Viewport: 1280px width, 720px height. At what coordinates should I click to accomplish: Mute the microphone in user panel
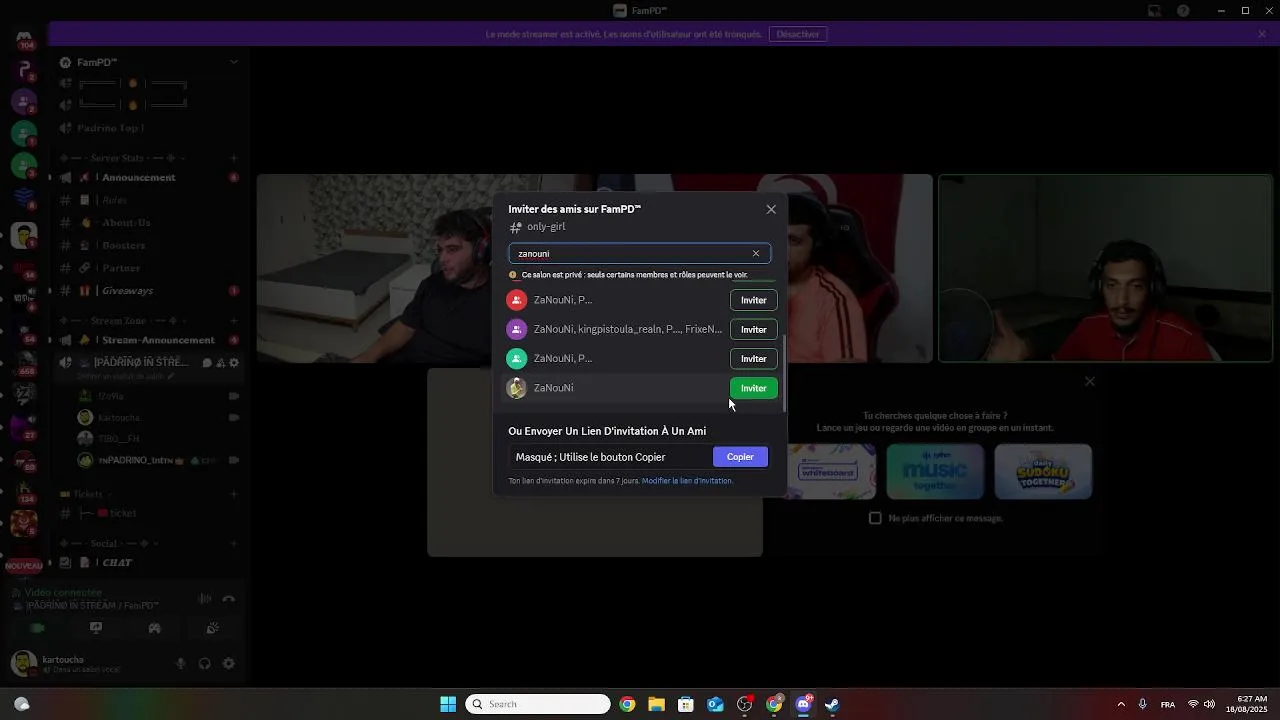pyautogui.click(x=181, y=663)
